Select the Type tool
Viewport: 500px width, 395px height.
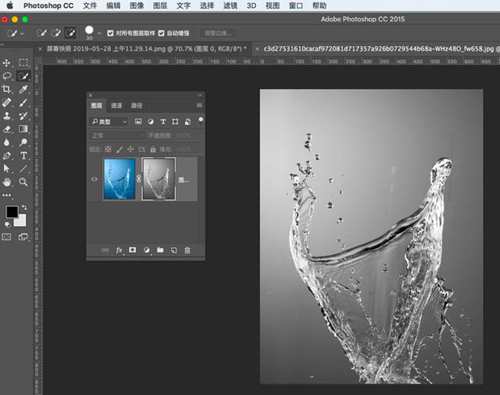tap(23, 156)
